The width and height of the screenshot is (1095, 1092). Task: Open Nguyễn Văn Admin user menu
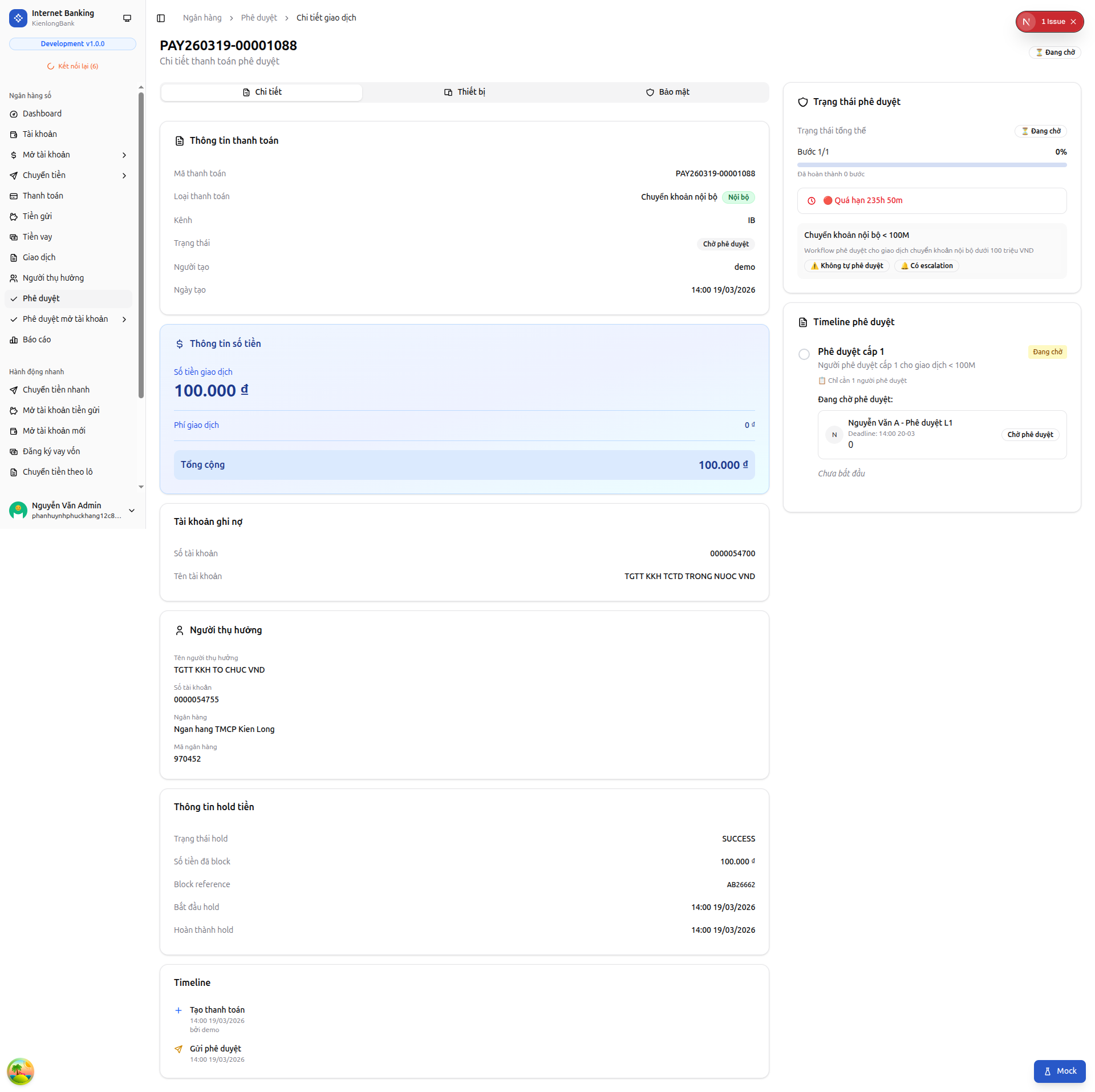tap(72, 510)
